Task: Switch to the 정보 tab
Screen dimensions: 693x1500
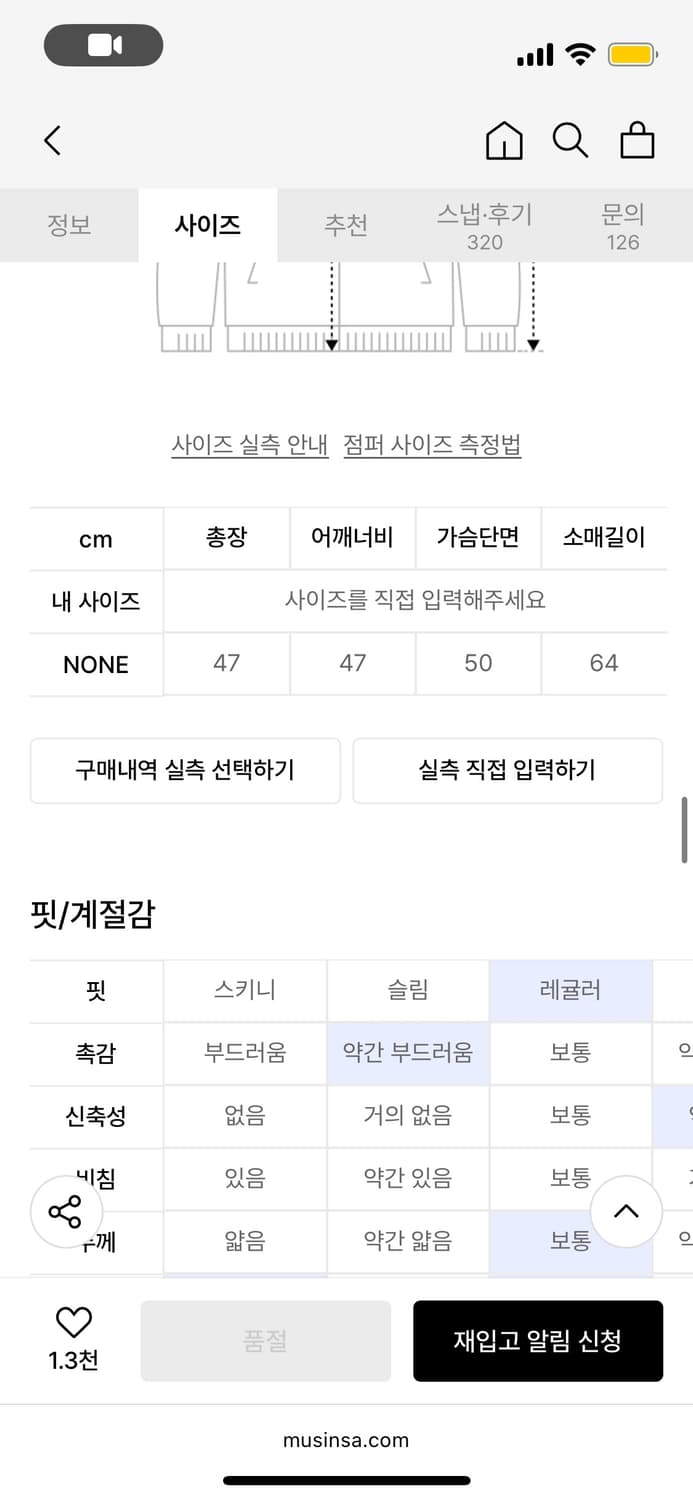Action: (68, 226)
